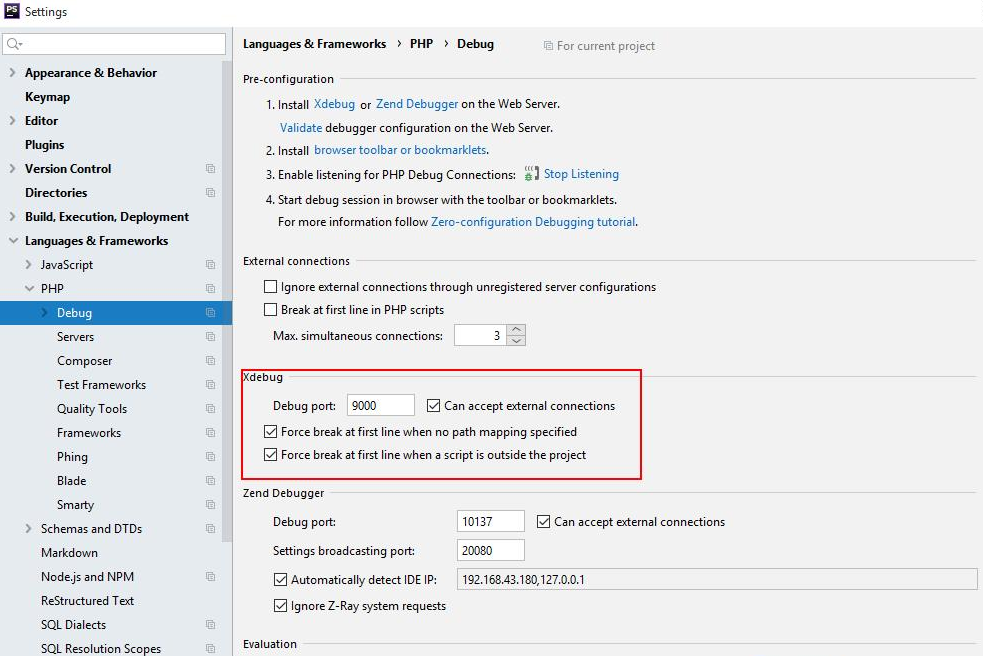Select ReStructured Text in the tree

[87, 601]
